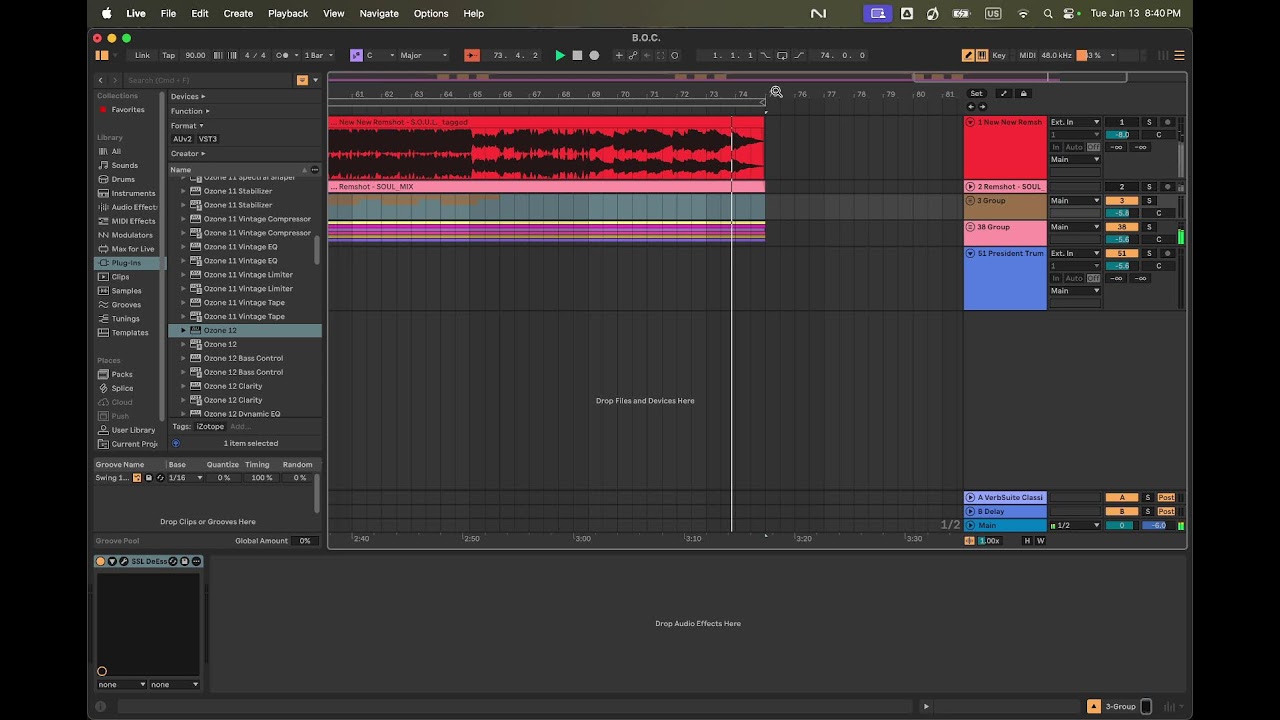This screenshot has width=1280, height=720.
Task: Unfold the 3 Group track
Action: pos(970,201)
